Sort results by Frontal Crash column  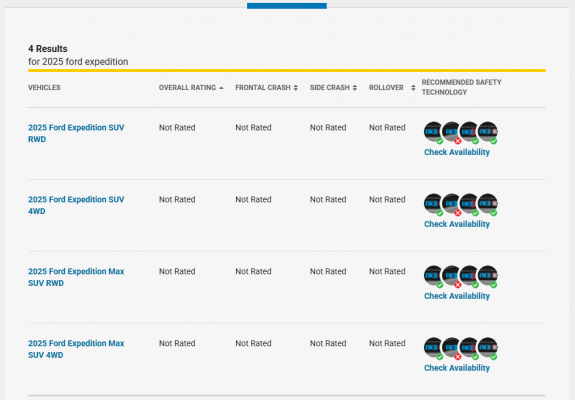267,88
